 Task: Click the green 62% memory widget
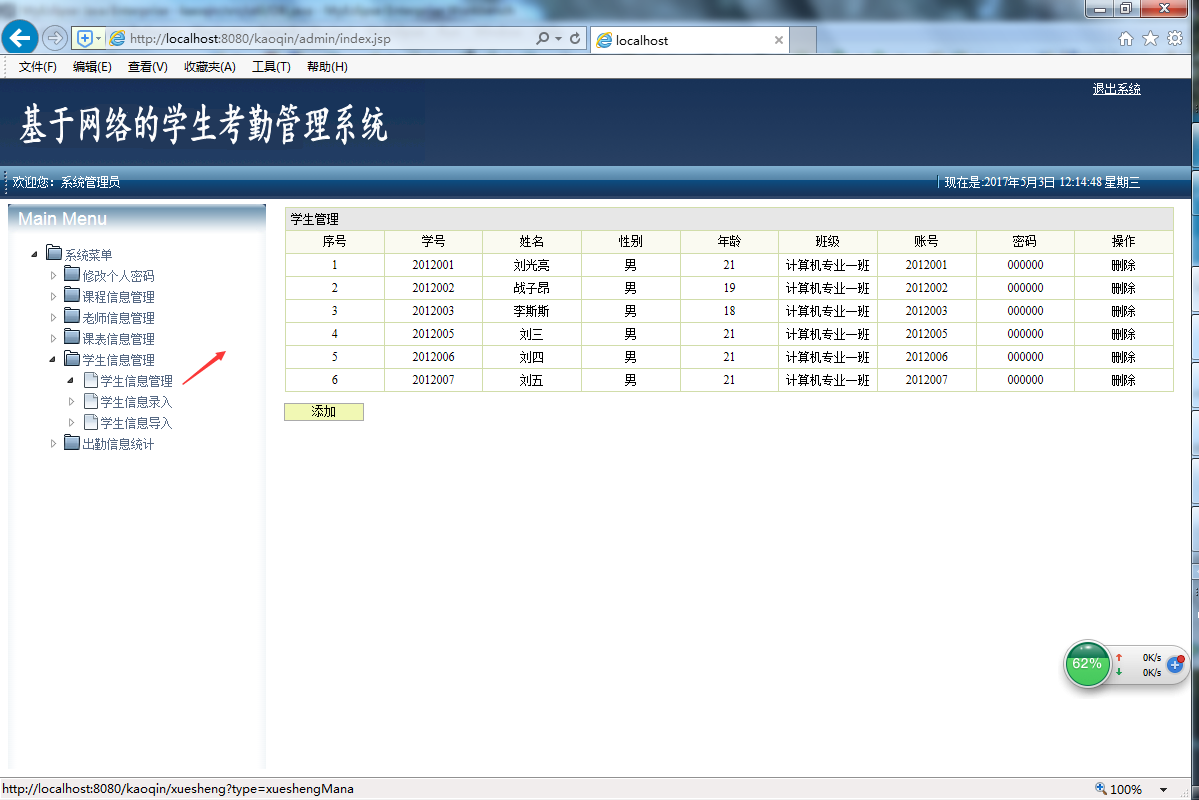click(1087, 664)
